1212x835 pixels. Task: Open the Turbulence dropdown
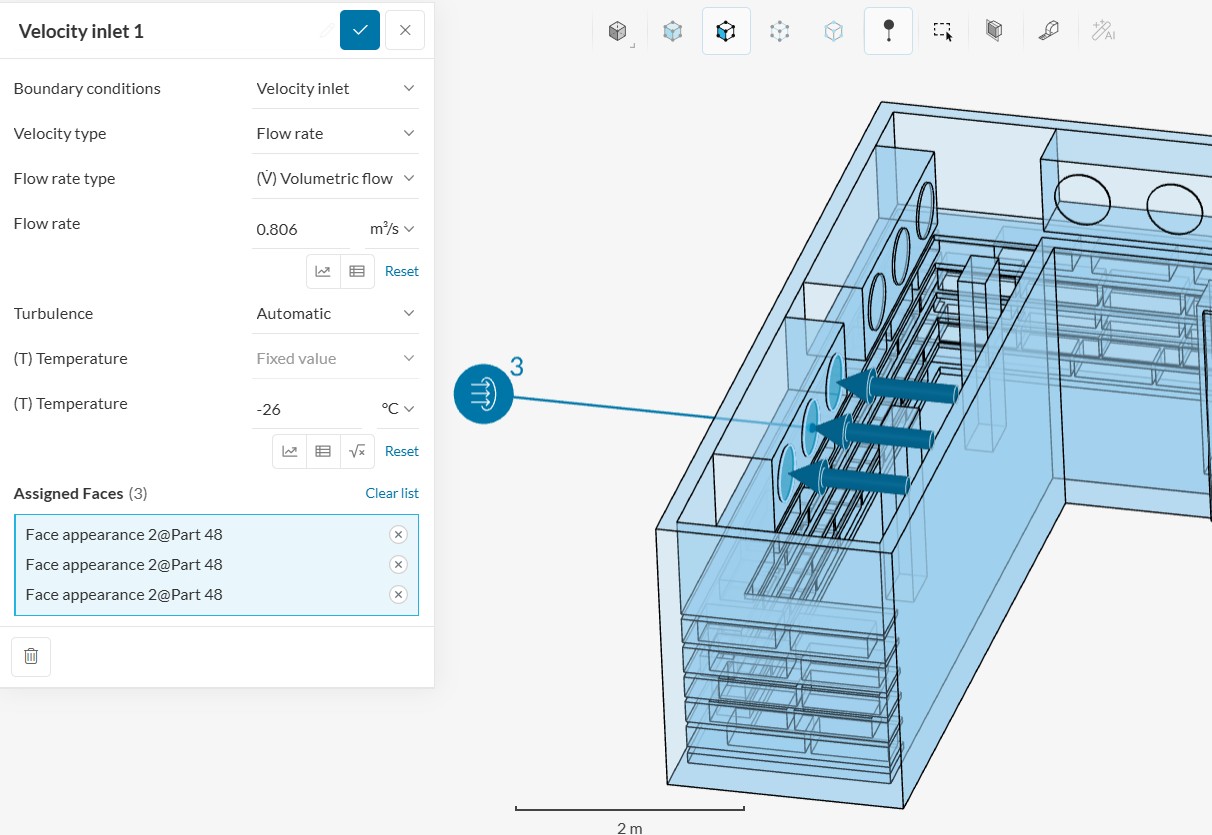(335, 313)
